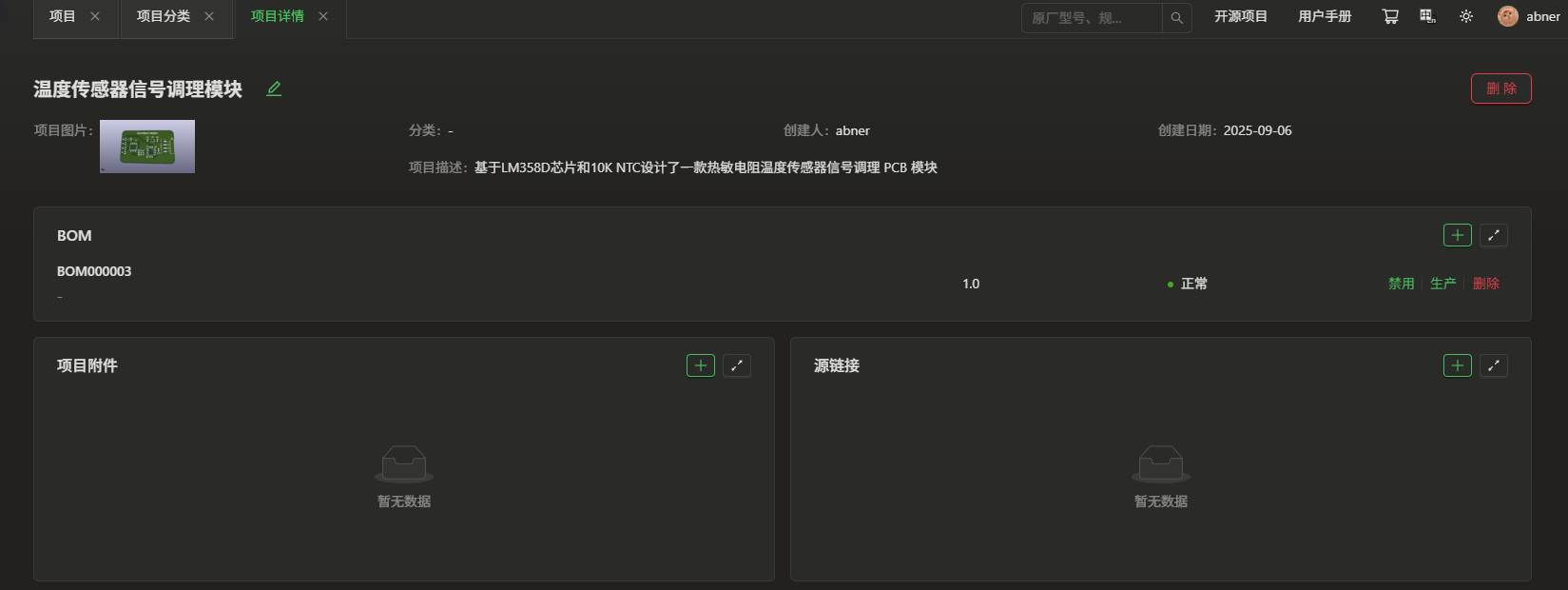The image size is (1568, 590).
Task: Add a new source link in 源链接 panel
Action: [x=1457, y=365]
